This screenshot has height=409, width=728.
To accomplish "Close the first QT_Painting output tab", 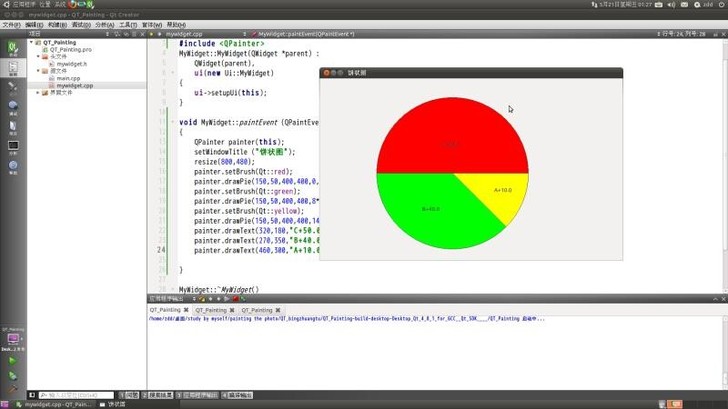I will [186, 310].
